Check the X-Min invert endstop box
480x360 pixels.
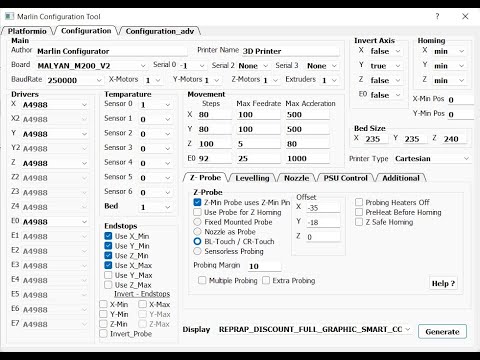(103, 304)
